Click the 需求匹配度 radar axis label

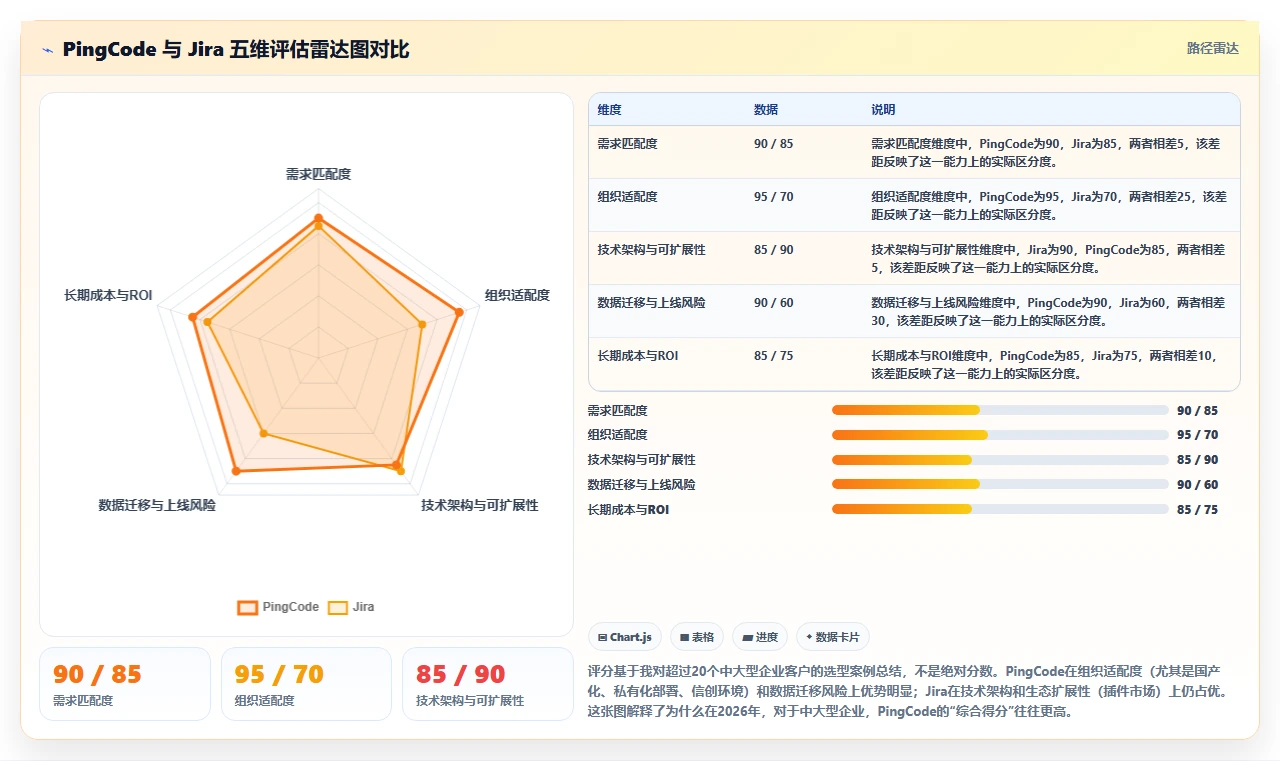click(x=318, y=174)
